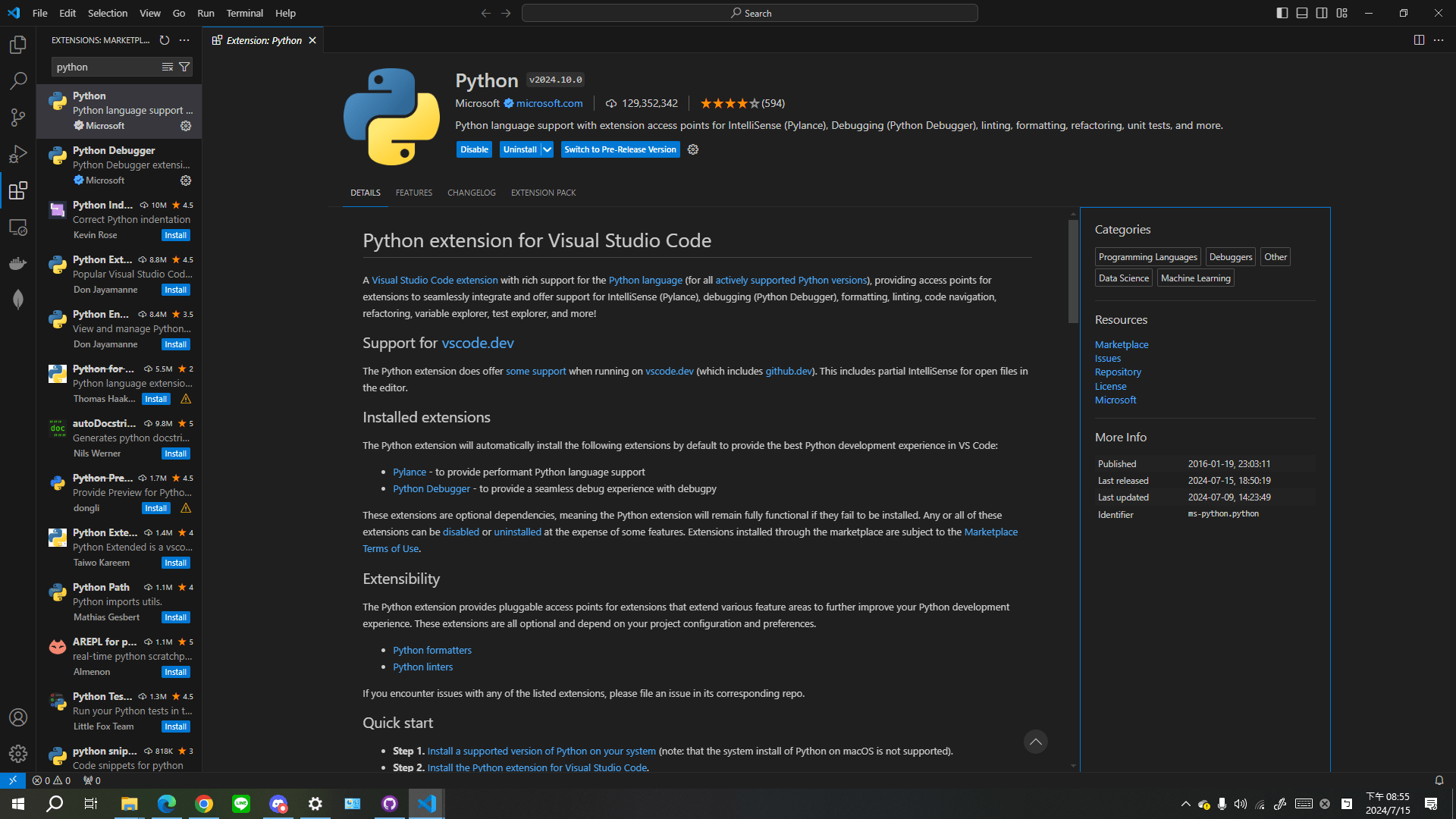1456x819 pixels.
Task: Switch to the CHANGELOG tab
Action: 472,193
